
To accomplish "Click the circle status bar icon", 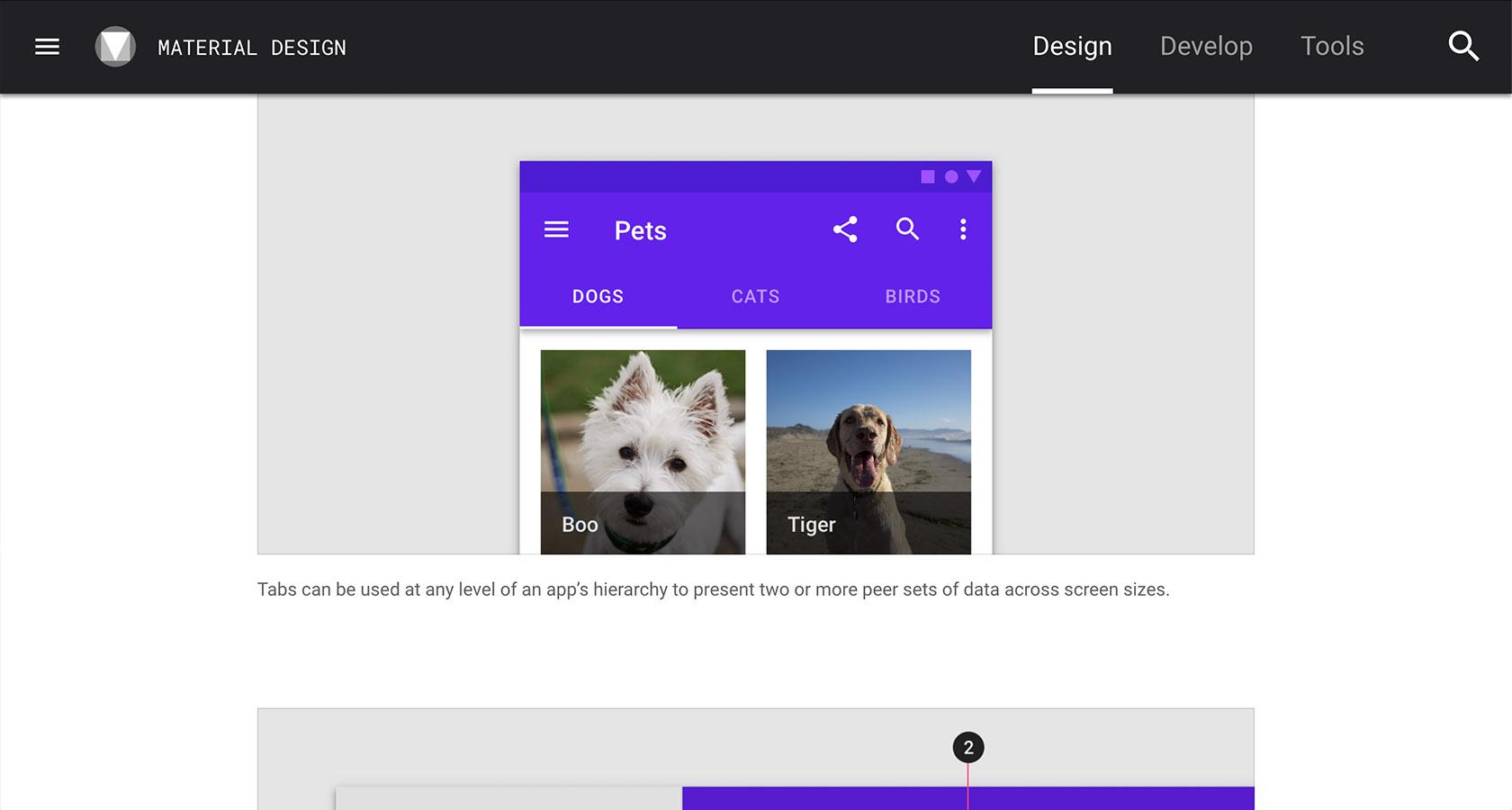I will (951, 176).
